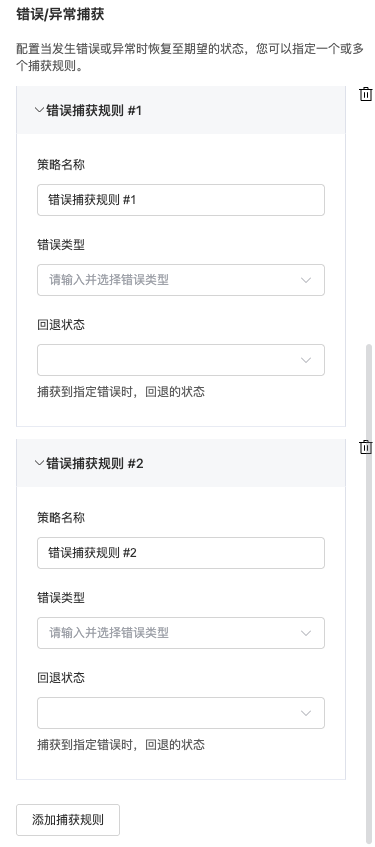Screen dimensions: 375x847
Task: Click the 回退状态 label in rule #2
Action: tap(61, 678)
